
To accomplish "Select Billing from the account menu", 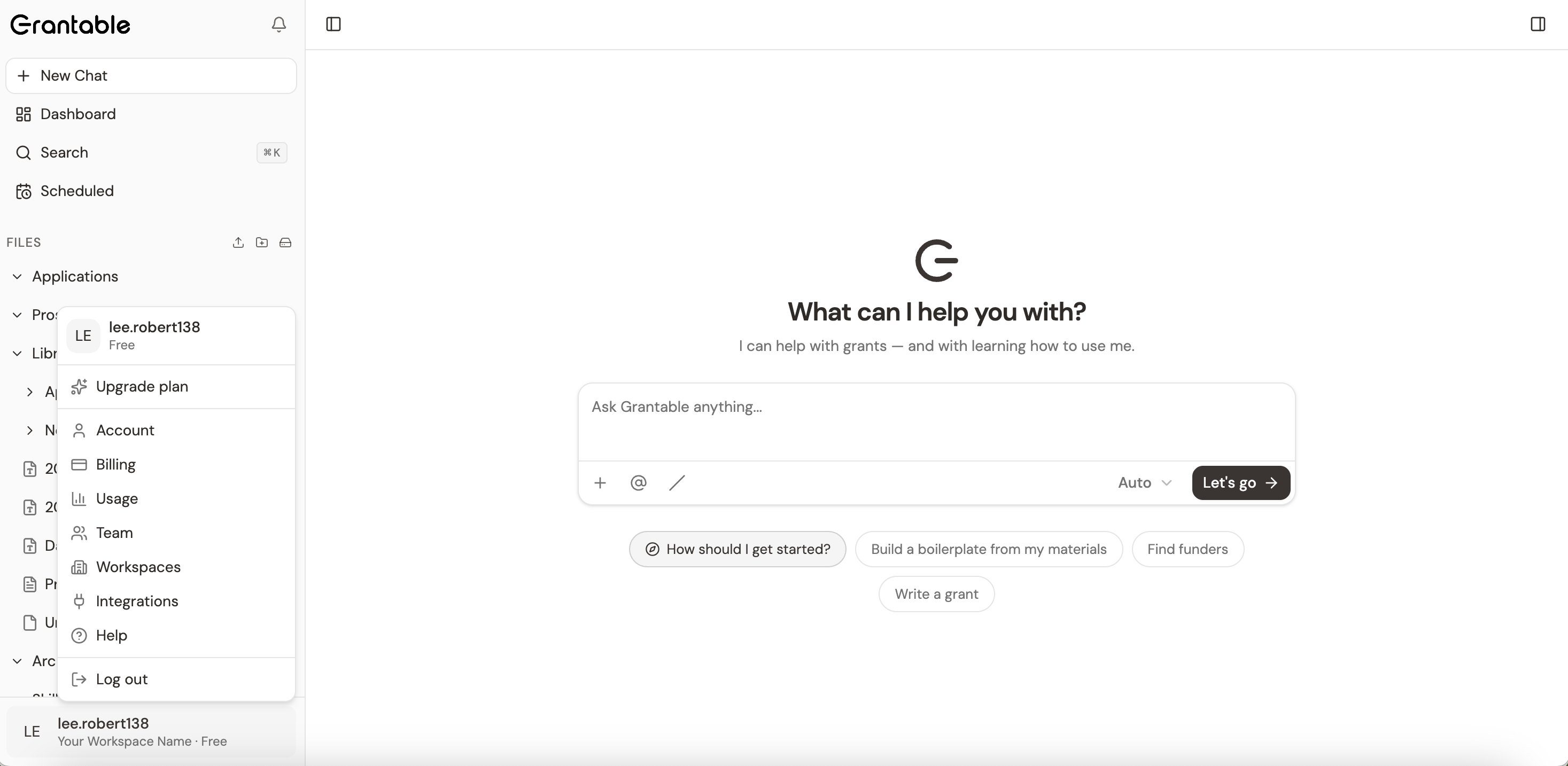I will 117,464.
